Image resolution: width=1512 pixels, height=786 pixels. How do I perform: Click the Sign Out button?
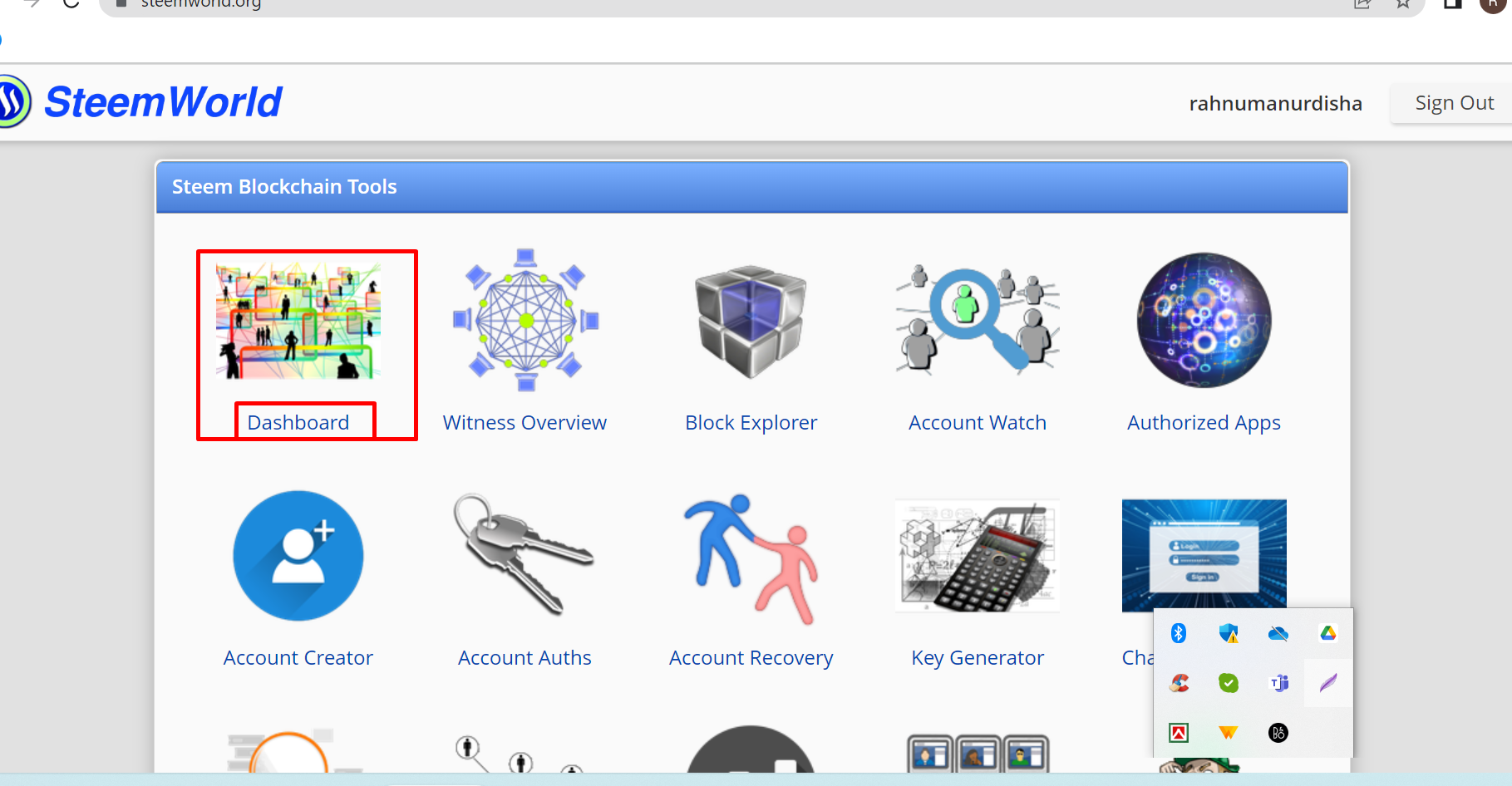(1453, 103)
